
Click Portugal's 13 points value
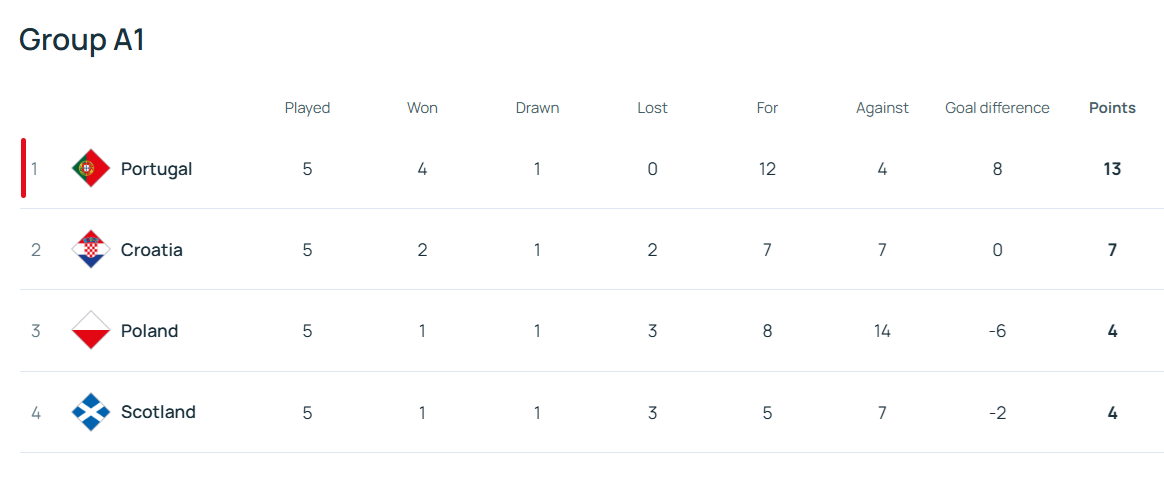click(x=1112, y=169)
